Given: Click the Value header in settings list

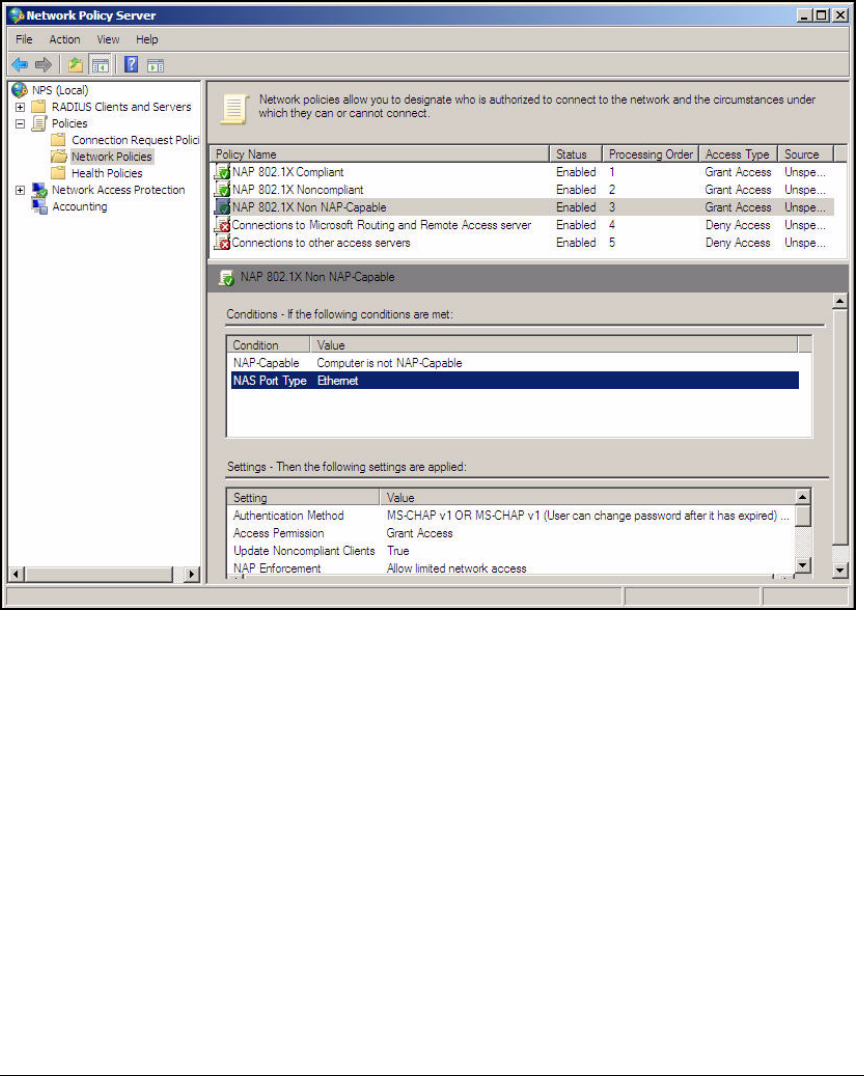Looking at the screenshot, I should click(x=587, y=498).
